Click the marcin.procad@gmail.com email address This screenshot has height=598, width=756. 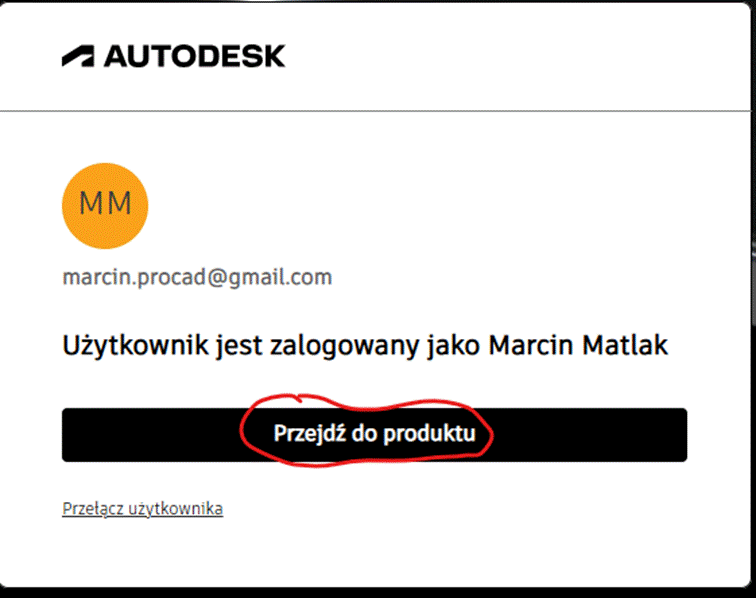(x=197, y=277)
